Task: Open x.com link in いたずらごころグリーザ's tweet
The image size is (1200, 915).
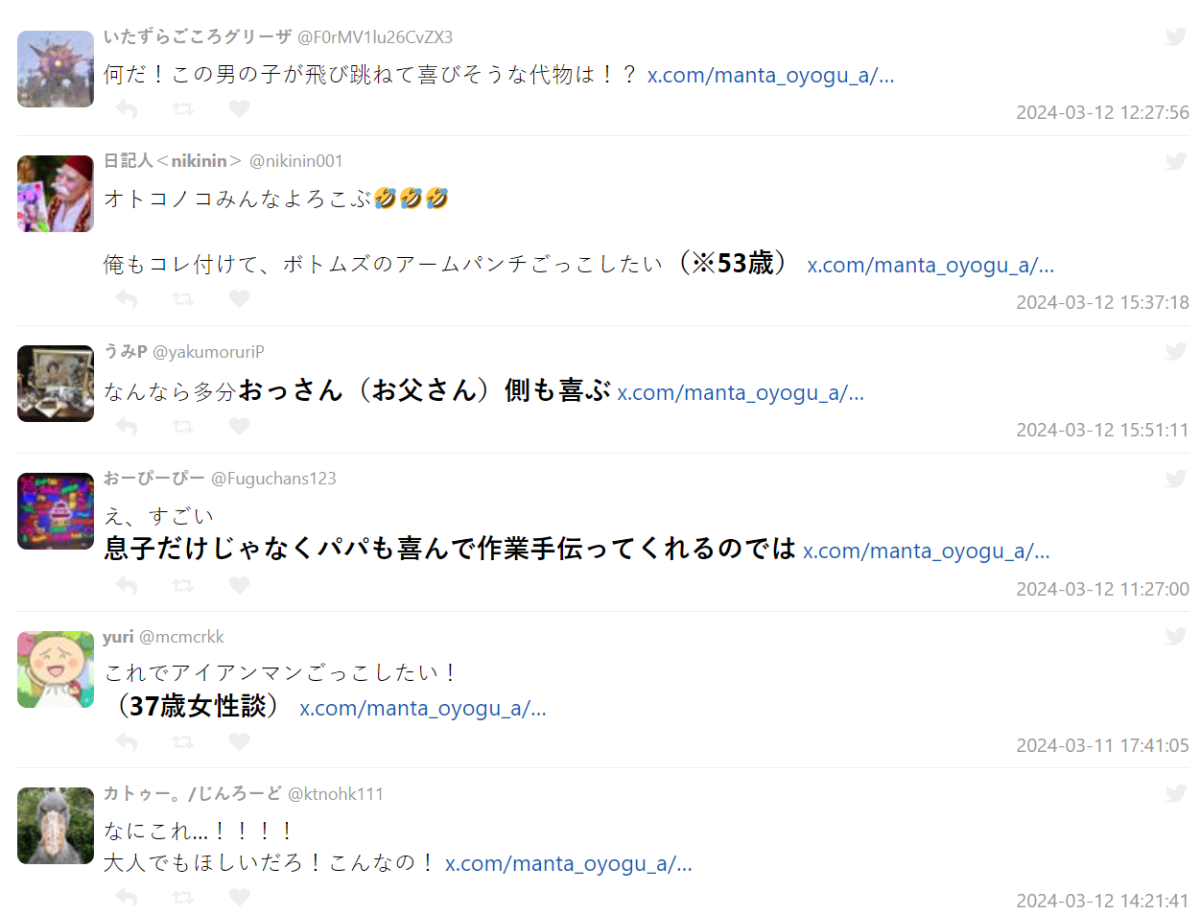Action: [x=771, y=75]
